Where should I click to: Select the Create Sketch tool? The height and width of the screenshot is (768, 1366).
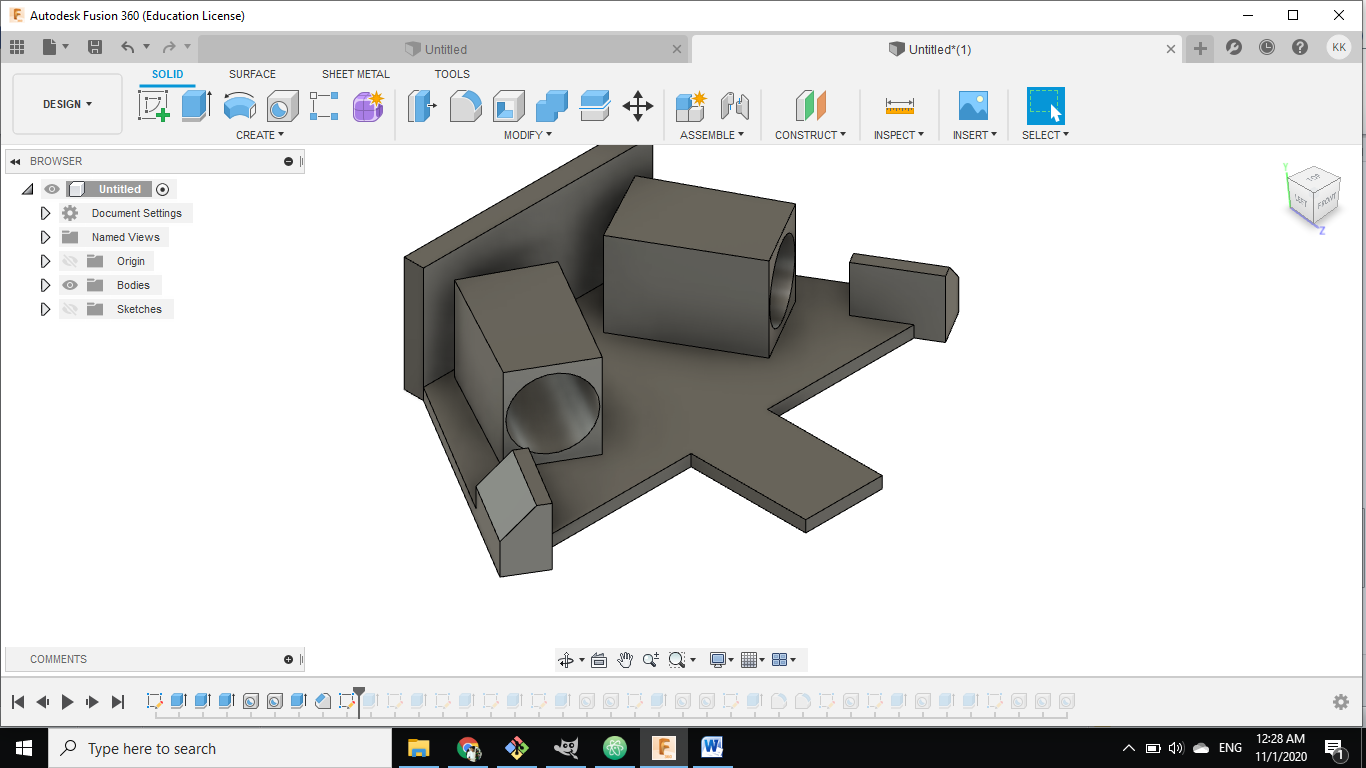pos(154,105)
